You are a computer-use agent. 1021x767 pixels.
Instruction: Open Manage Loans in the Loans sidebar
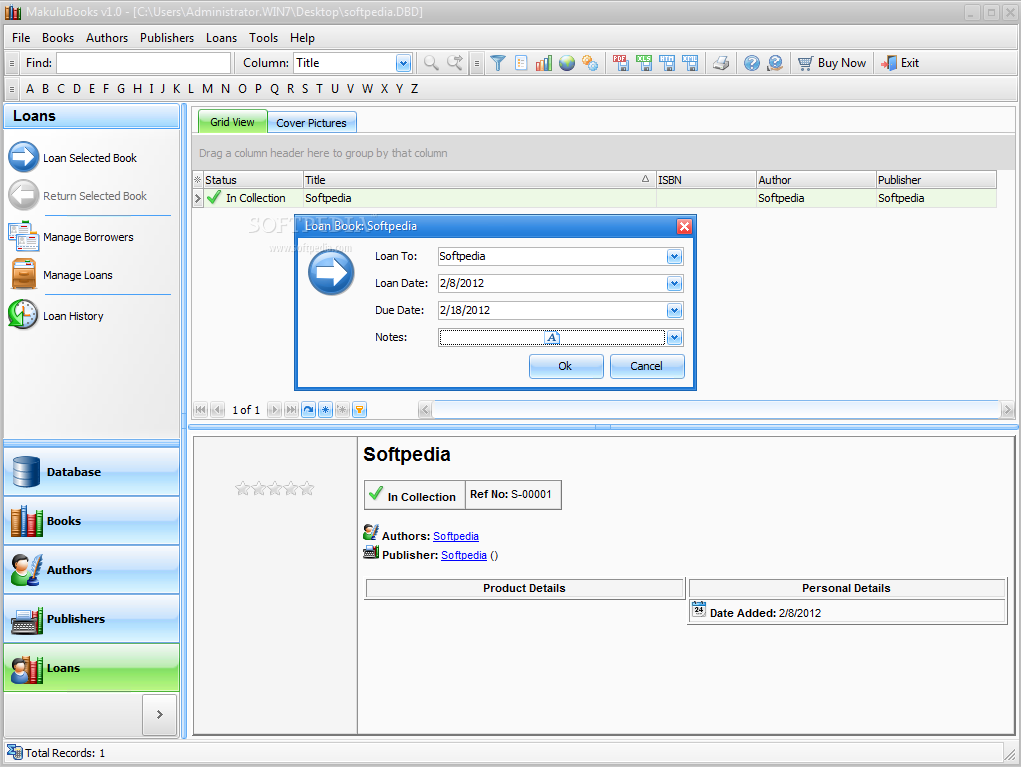(x=77, y=275)
